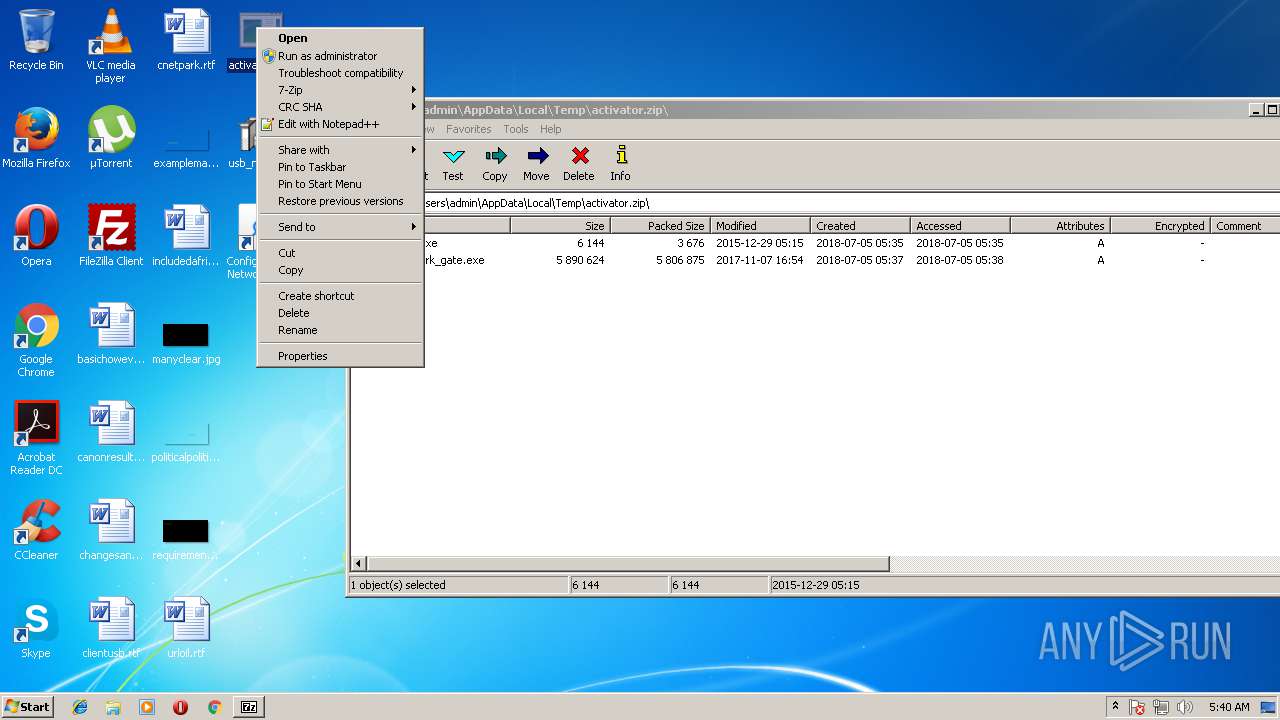
Task: Sort by Attributes column header
Action: (1060, 226)
